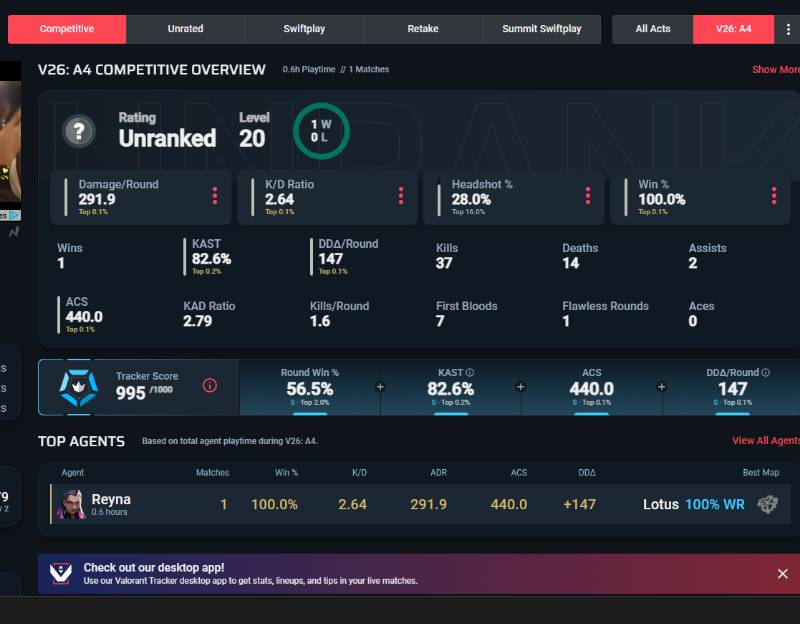Open the Reyna agent row

pyautogui.click(x=420, y=504)
